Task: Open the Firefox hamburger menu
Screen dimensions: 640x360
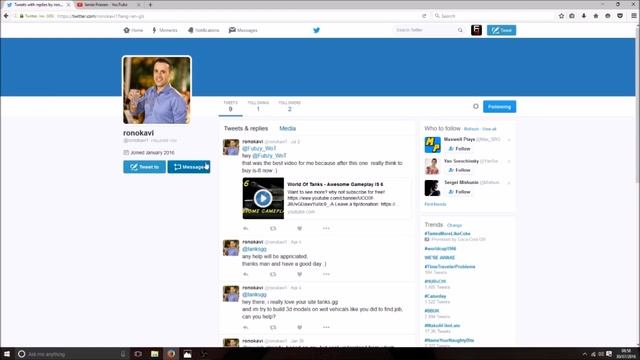Action: (633, 16)
